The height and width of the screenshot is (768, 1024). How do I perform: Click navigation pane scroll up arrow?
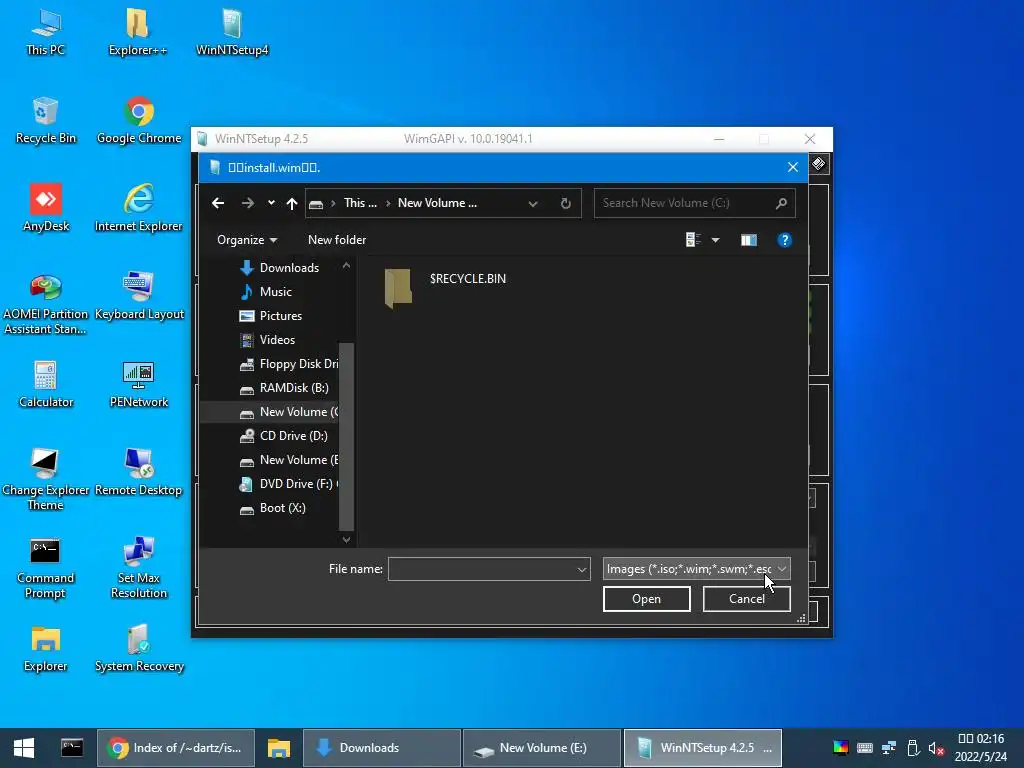click(x=346, y=266)
